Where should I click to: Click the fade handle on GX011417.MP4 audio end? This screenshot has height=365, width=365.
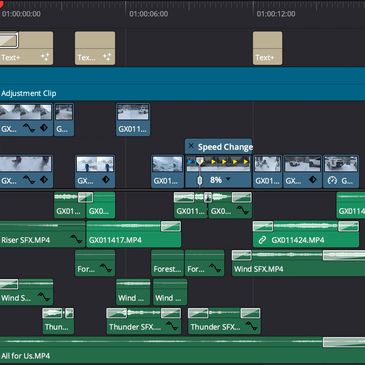pos(171,226)
